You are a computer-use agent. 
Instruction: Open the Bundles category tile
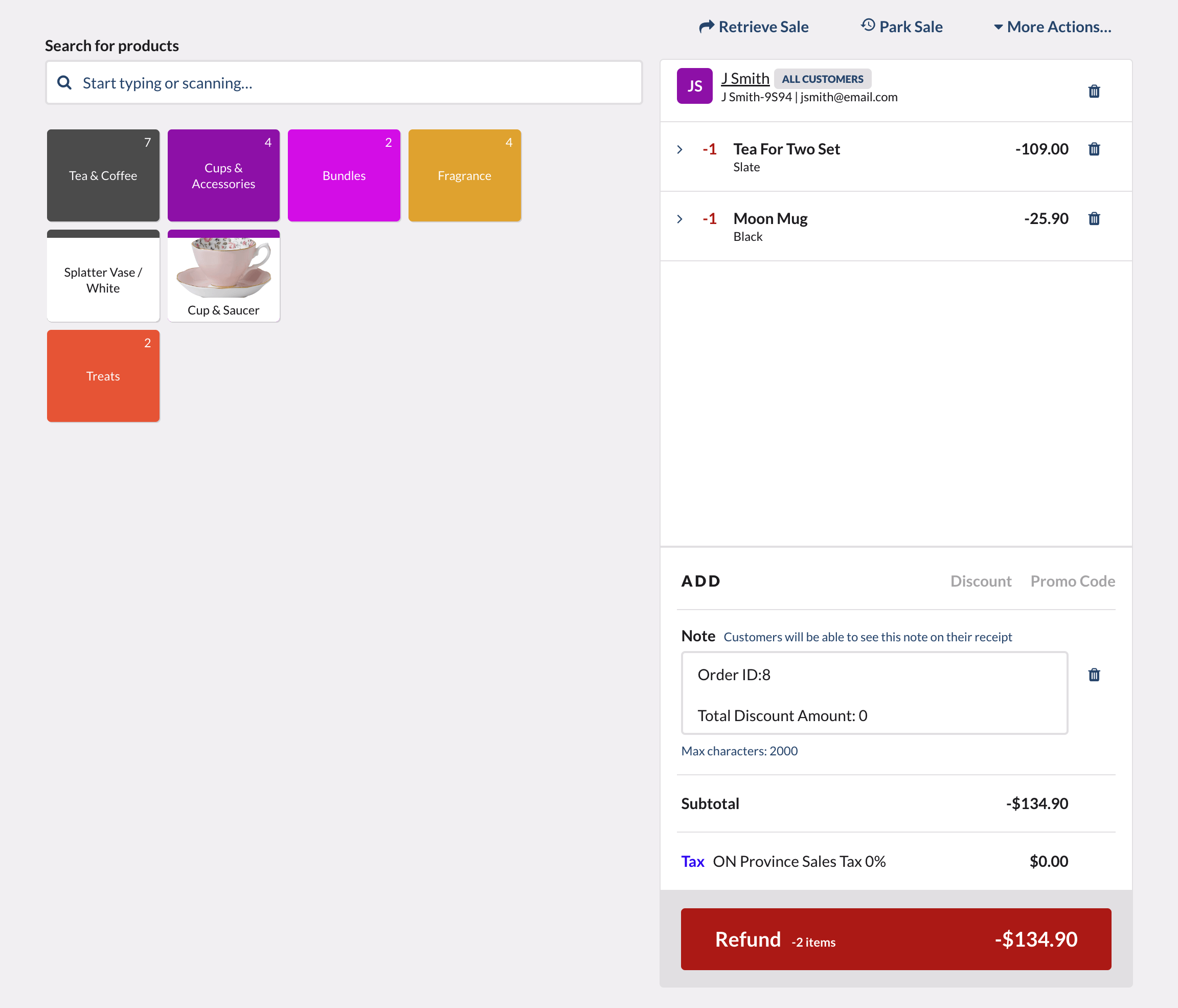(344, 175)
